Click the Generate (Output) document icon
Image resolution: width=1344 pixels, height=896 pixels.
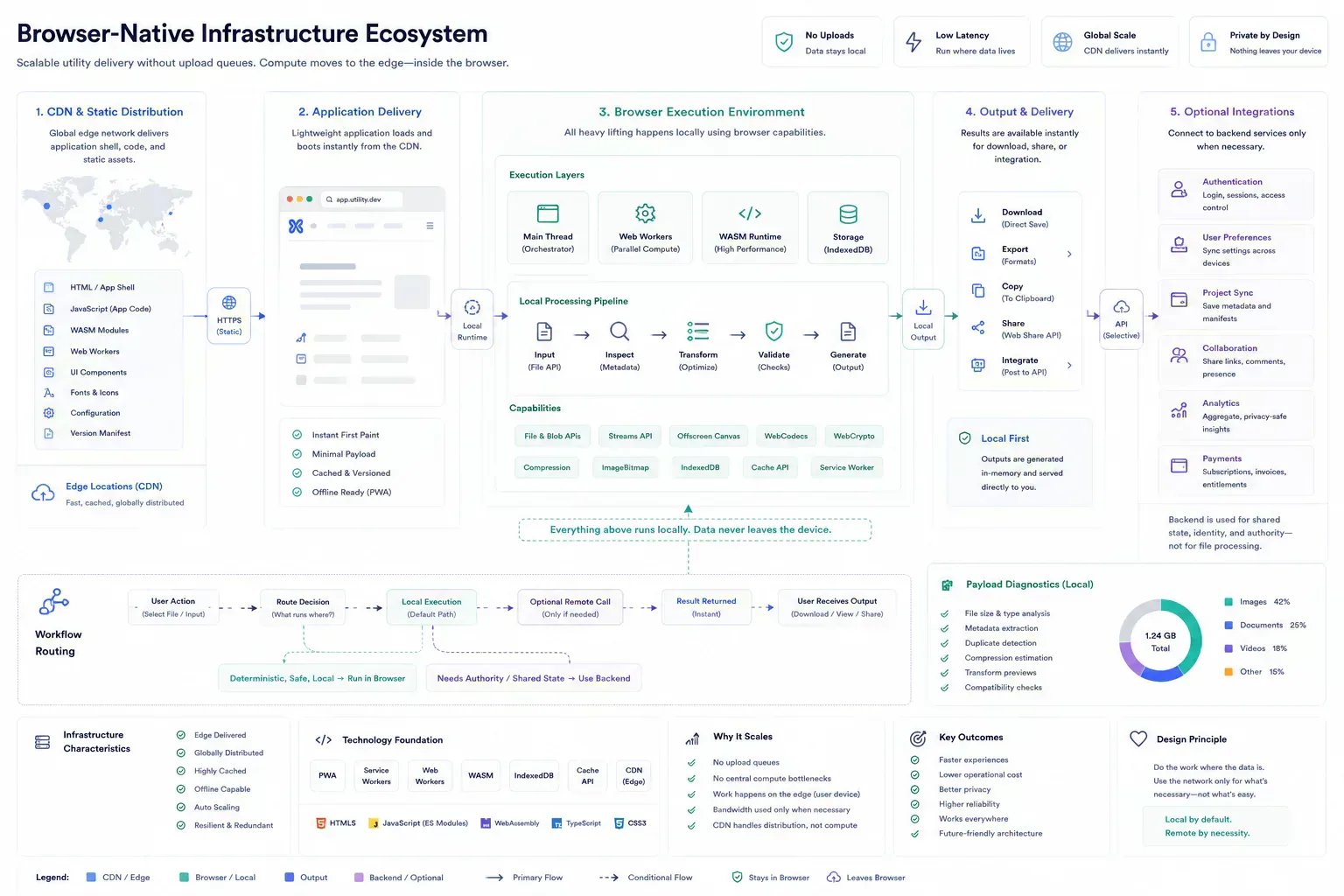pyautogui.click(x=848, y=332)
